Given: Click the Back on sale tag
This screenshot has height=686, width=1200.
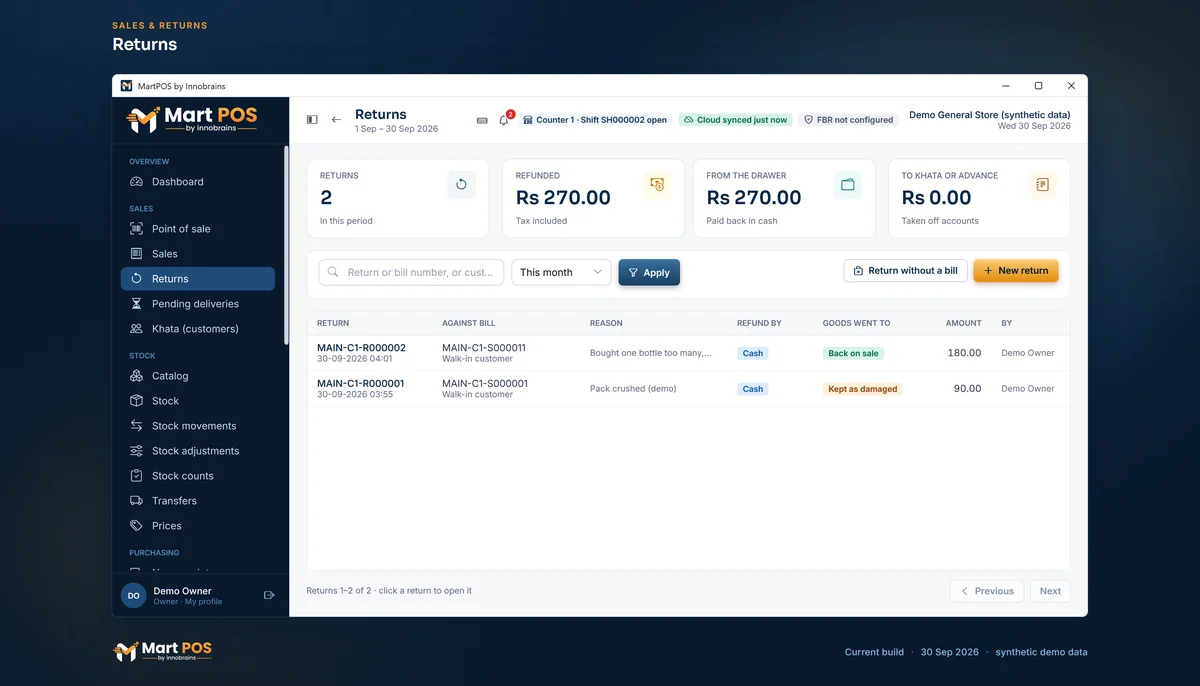Looking at the screenshot, I should pos(853,353).
